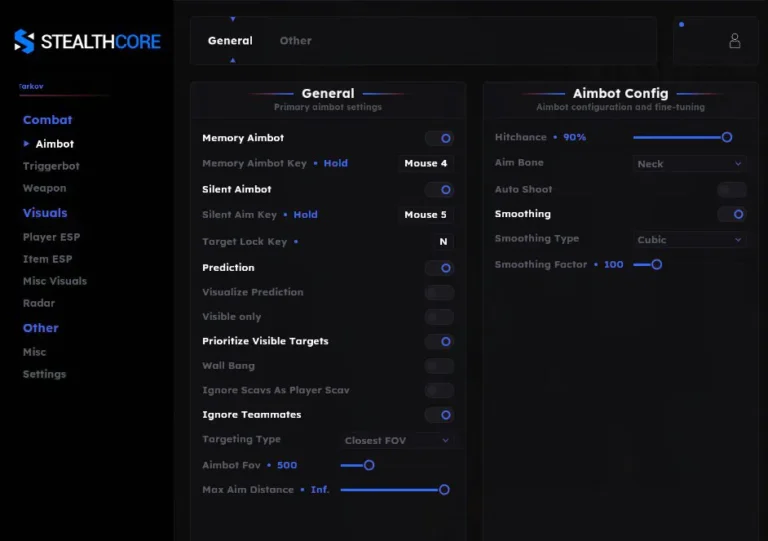
Task: Expand the Smoothing Type Cubic dropdown
Action: (x=690, y=240)
